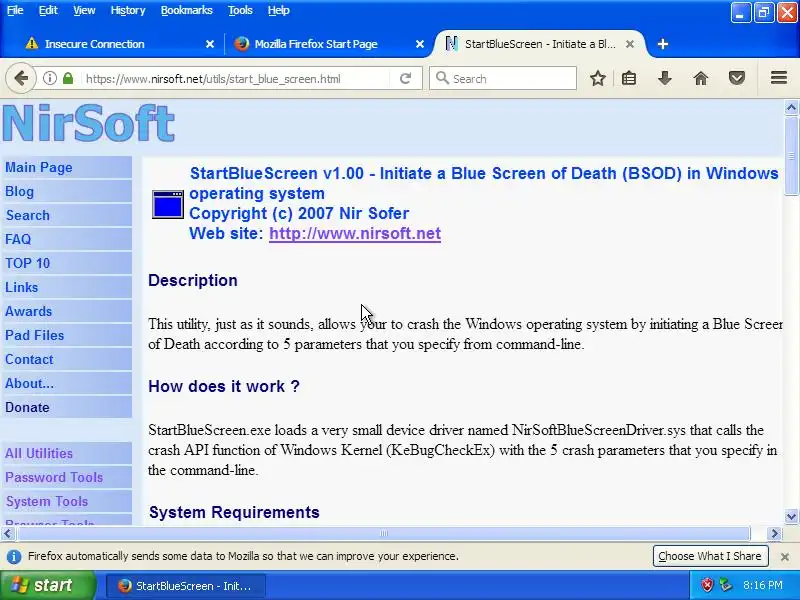
Task: Open the Downloads arrow icon
Action: pos(664,79)
